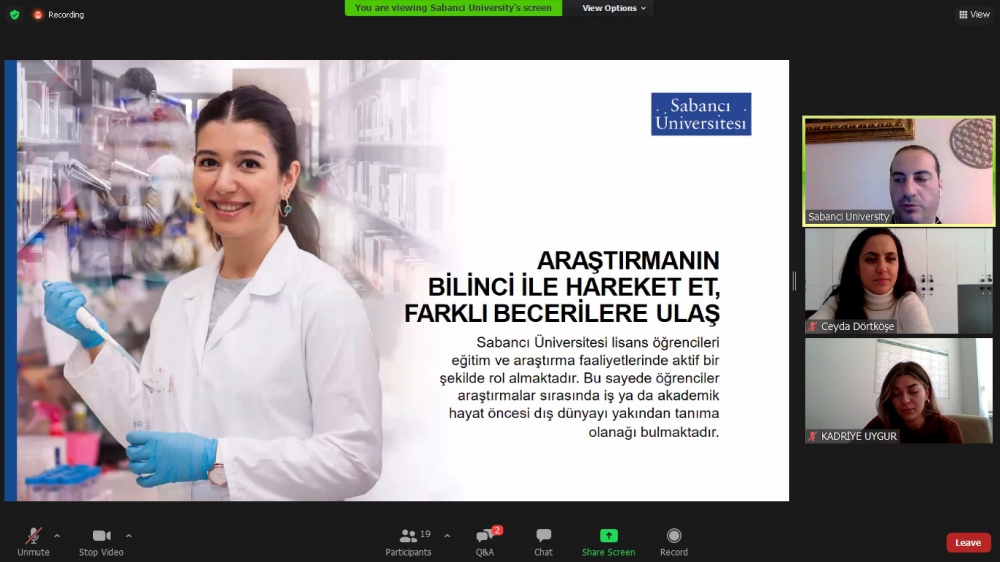This screenshot has height=562, width=1000.
Task: Click muted mic icon beside KADRİYE UYGUR
Action: [x=812, y=436]
